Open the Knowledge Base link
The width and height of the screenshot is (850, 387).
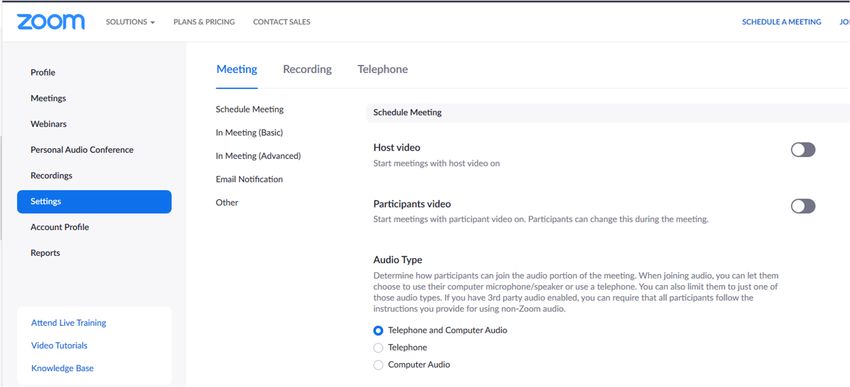62,369
